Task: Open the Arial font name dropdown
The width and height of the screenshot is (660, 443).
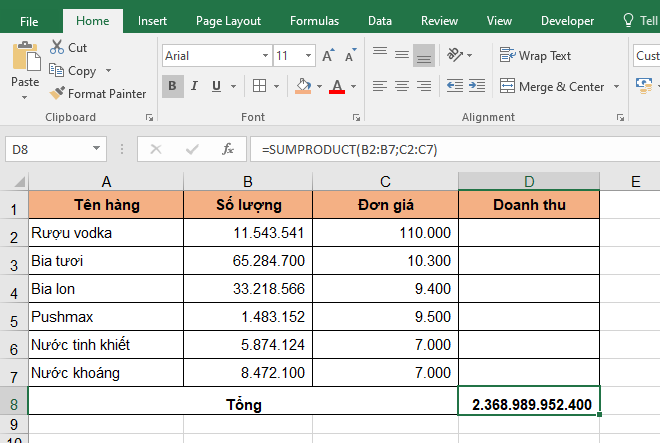Action: (264, 56)
